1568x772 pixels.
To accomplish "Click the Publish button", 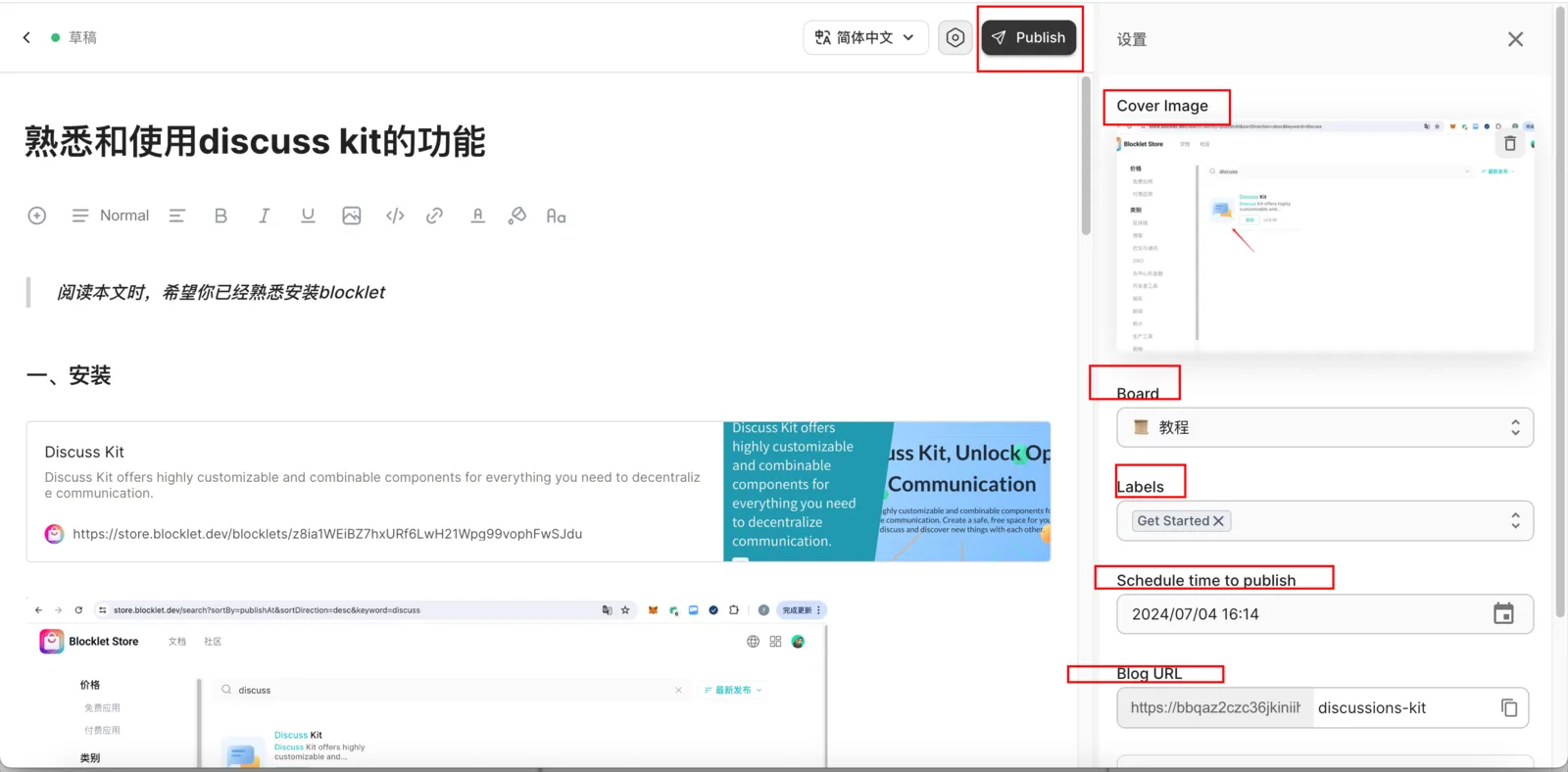I will (1029, 37).
